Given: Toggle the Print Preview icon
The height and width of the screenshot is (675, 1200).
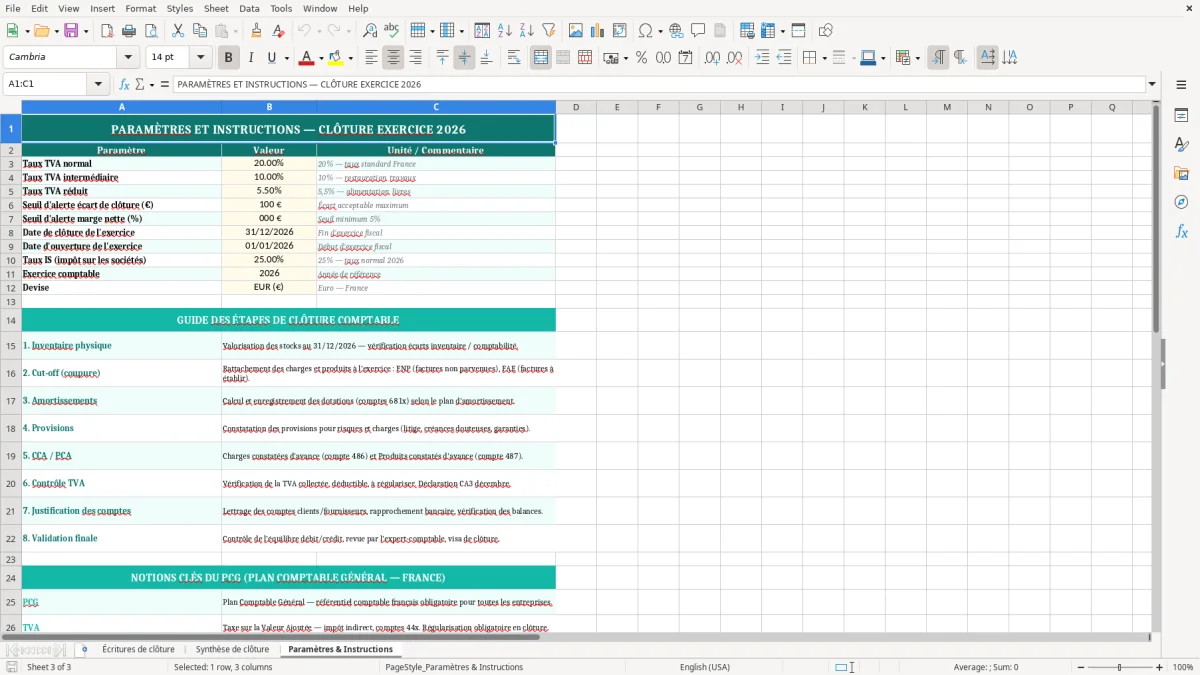Looking at the screenshot, I should coord(151,31).
